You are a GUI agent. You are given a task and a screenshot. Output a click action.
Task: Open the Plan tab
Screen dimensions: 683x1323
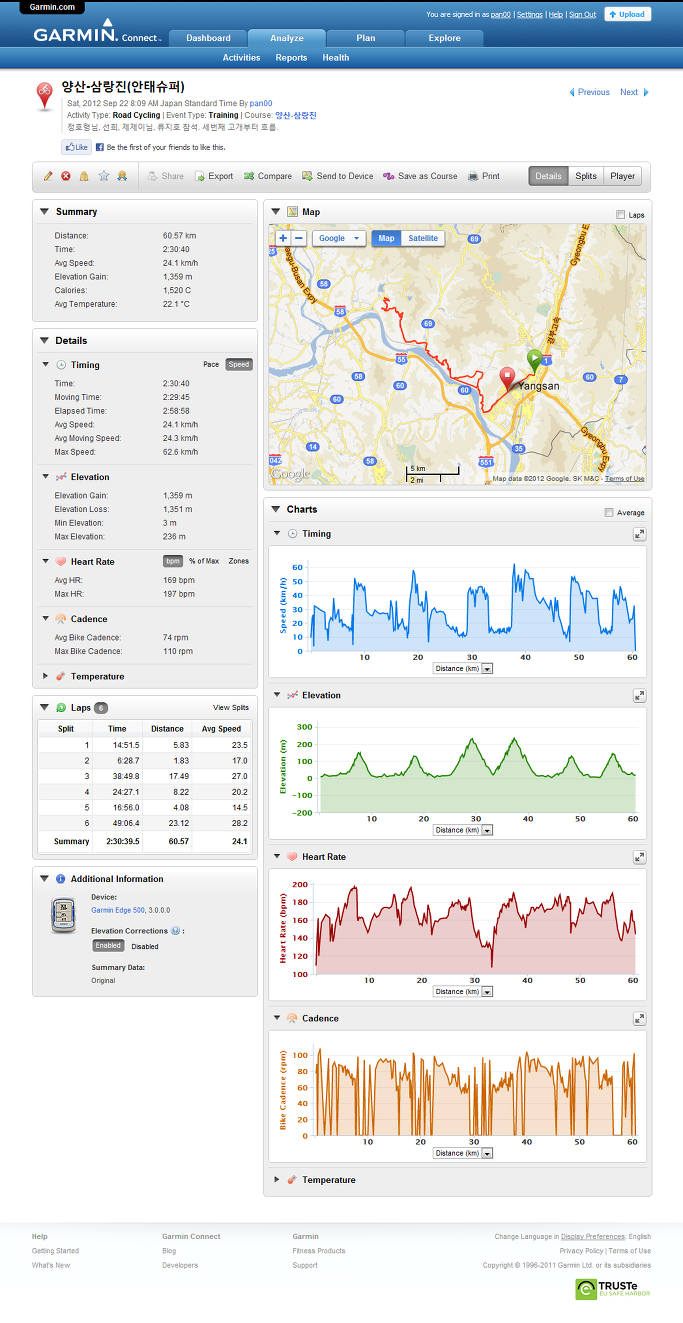pos(366,38)
